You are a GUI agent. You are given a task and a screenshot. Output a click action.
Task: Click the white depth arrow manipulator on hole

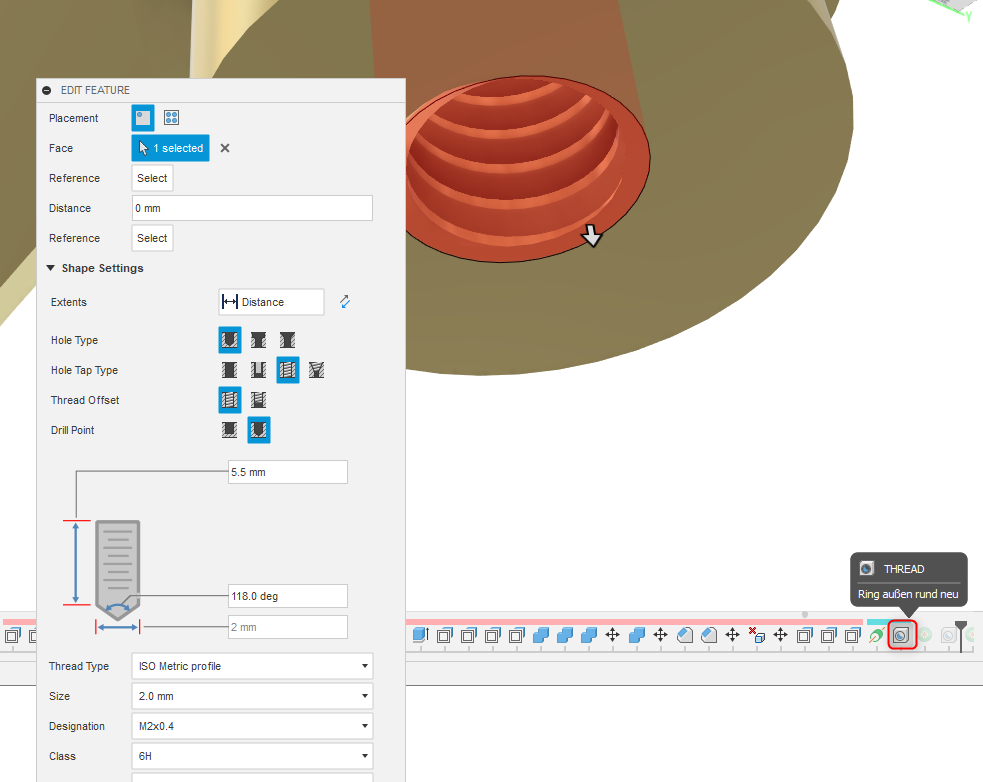tap(591, 236)
